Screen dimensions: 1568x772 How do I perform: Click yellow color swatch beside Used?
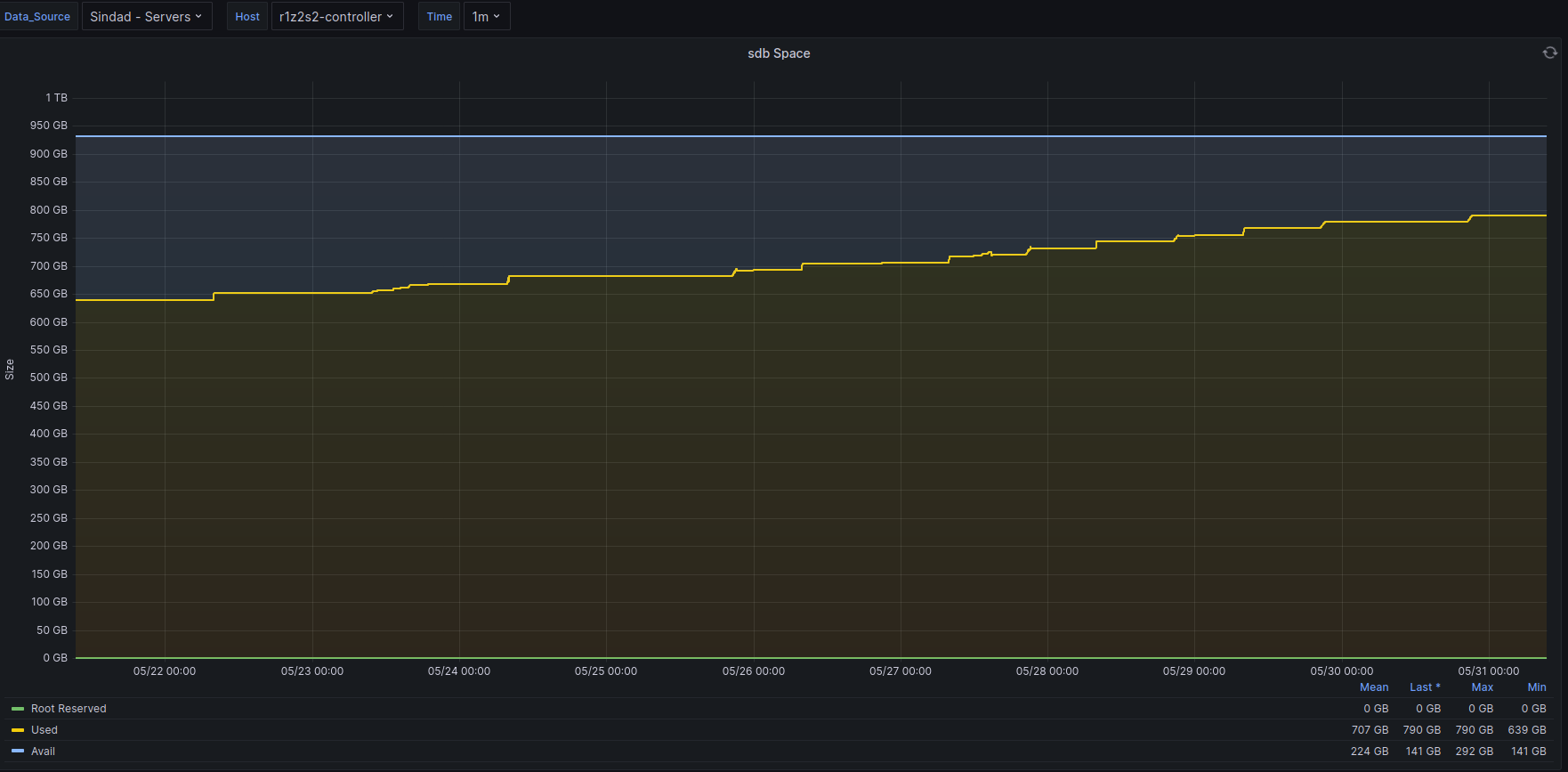(18, 730)
